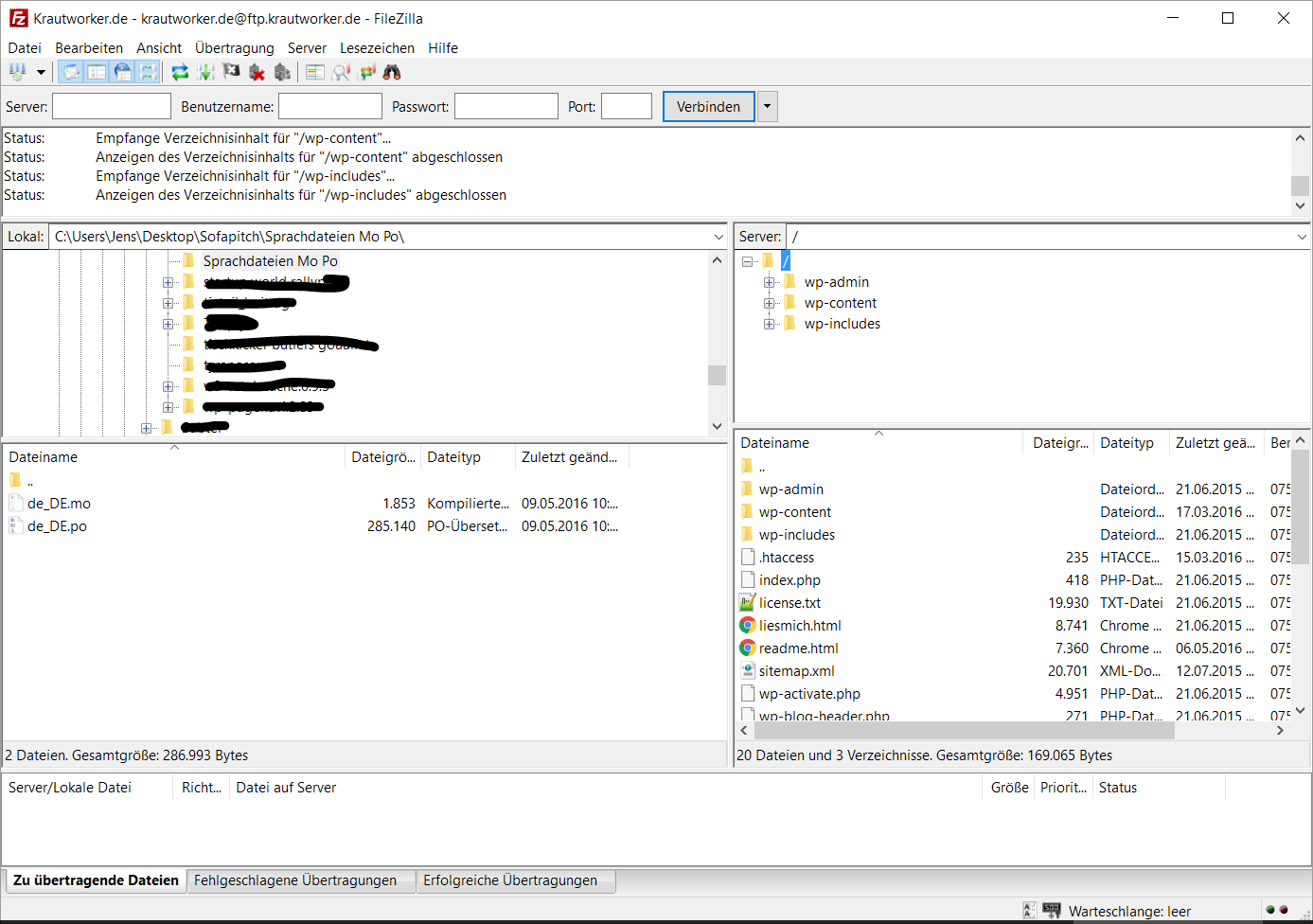
Task: Select wp-admin in the remote tree
Action: (x=837, y=282)
